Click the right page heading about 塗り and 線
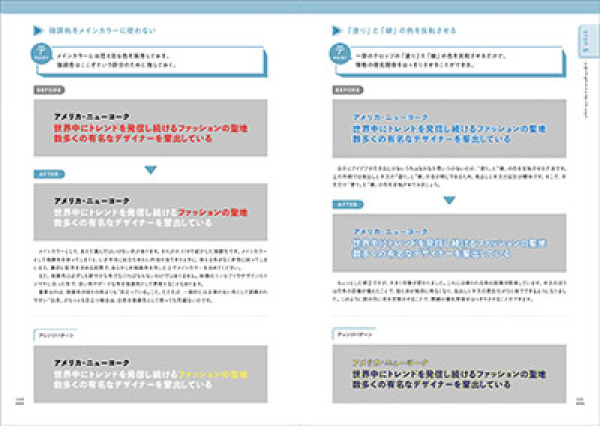The width and height of the screenshot is (600, 426). 402,31
